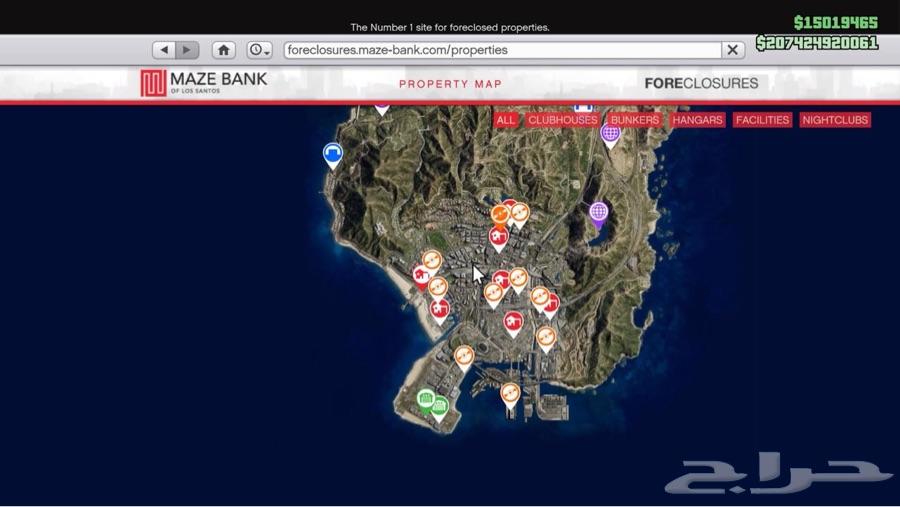Screen dimensions: 900x507
Task: Select the orange nightclub marker at southern docks
Action: tap(510, 394)
